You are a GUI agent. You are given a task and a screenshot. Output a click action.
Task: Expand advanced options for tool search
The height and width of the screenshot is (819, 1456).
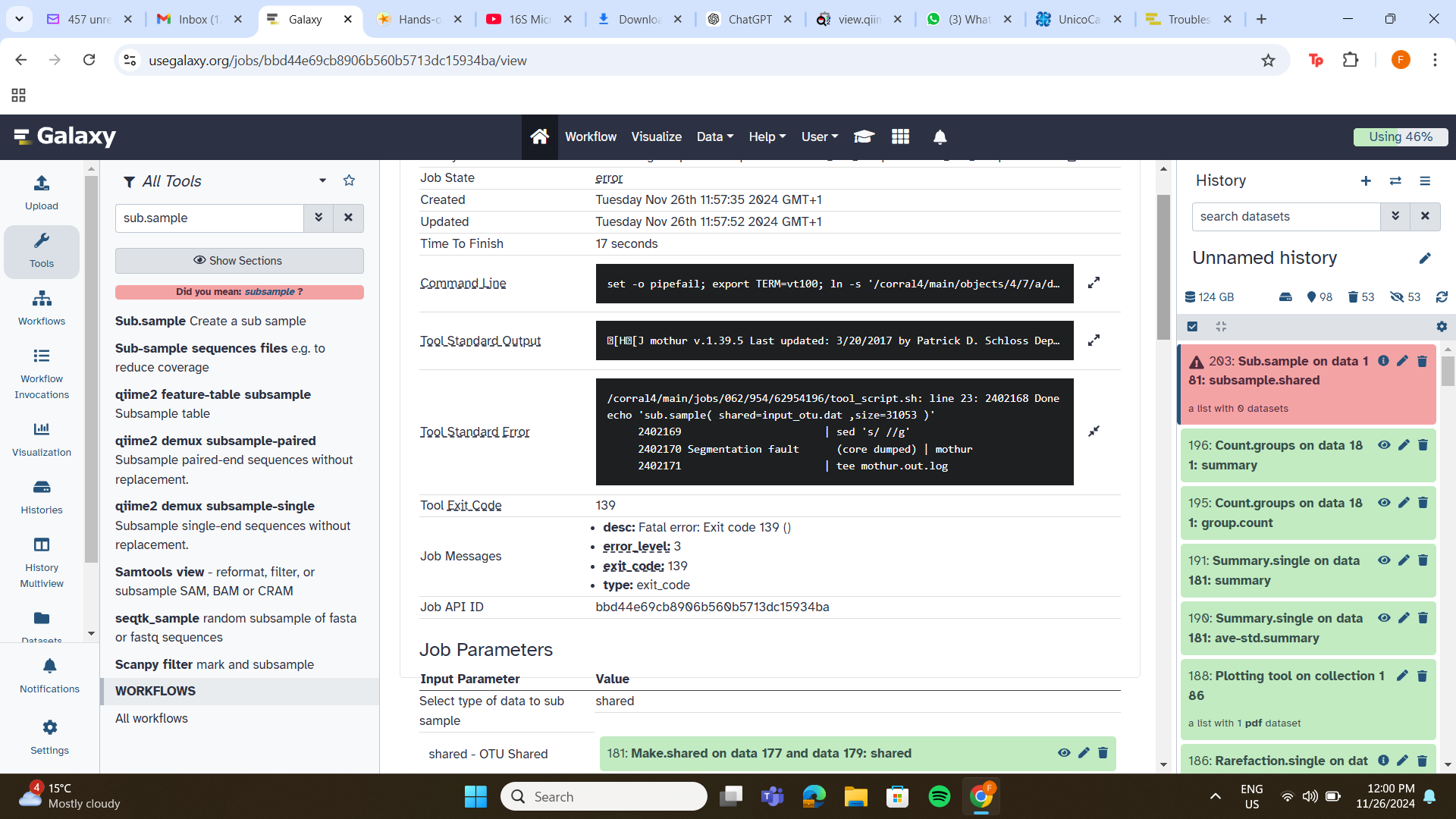coord(318,218)
